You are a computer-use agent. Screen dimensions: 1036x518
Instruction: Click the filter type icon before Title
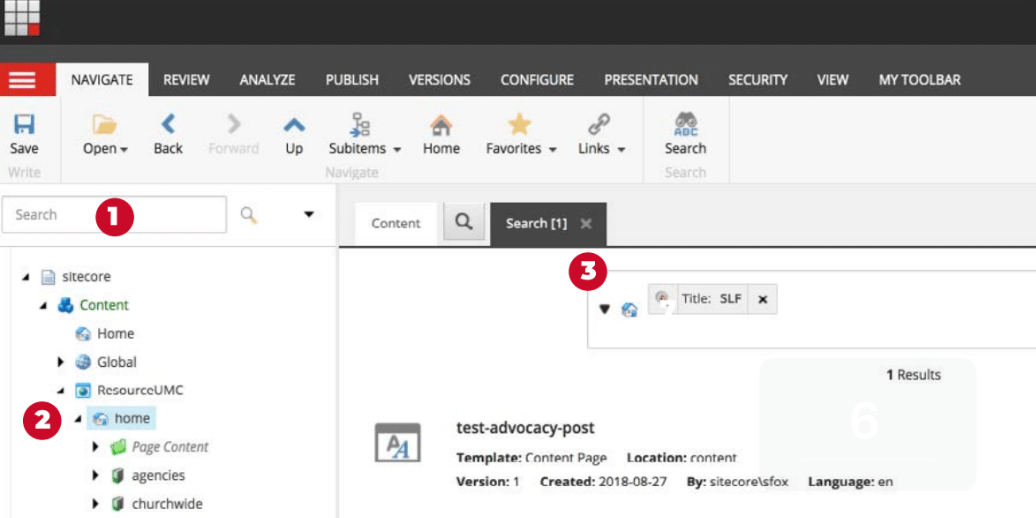click(663, 299)
